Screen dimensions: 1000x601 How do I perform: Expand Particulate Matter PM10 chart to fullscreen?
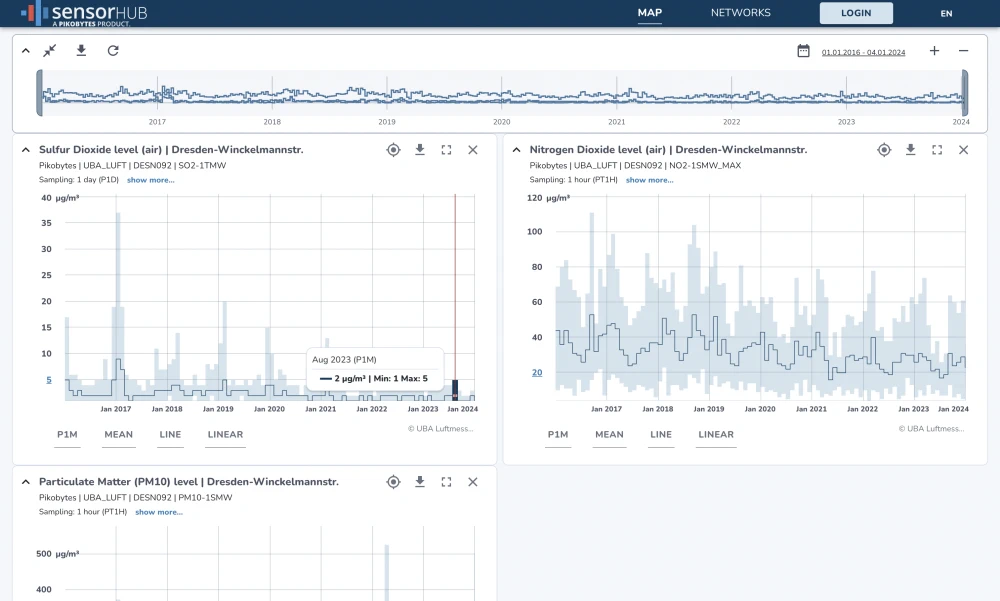[x=446, y=482]
